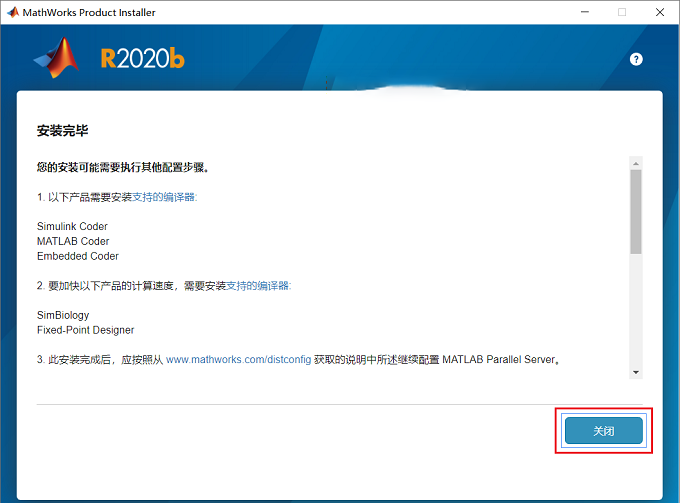
Task: Click the 'MATLAB Coder' text
Action: tap(73, 241)
